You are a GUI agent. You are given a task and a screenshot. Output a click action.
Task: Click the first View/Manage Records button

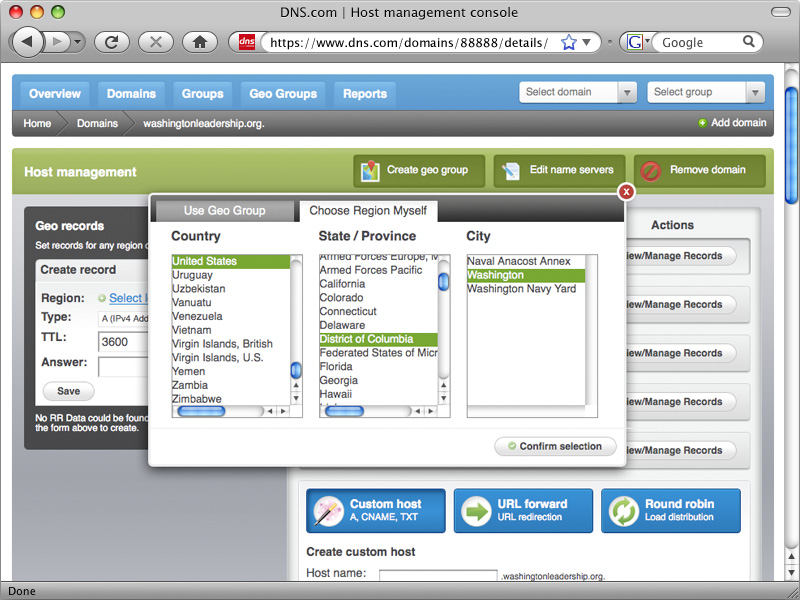[x=681, y=256]
